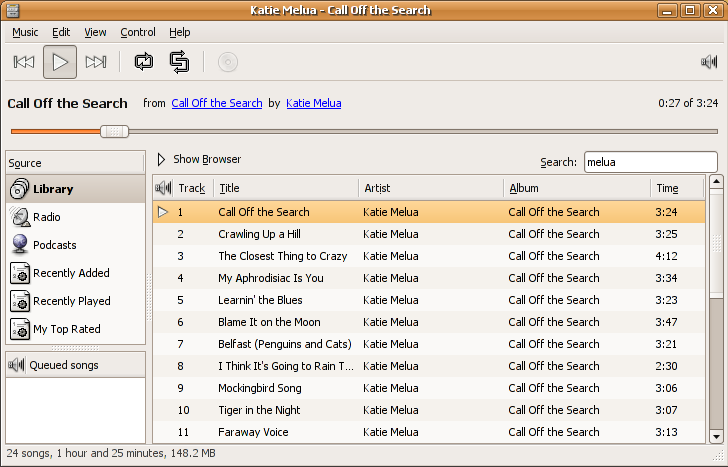728x467 pixels.
Task: Click the song list vertical scrollbar thumb
Action: coord(716,243)
